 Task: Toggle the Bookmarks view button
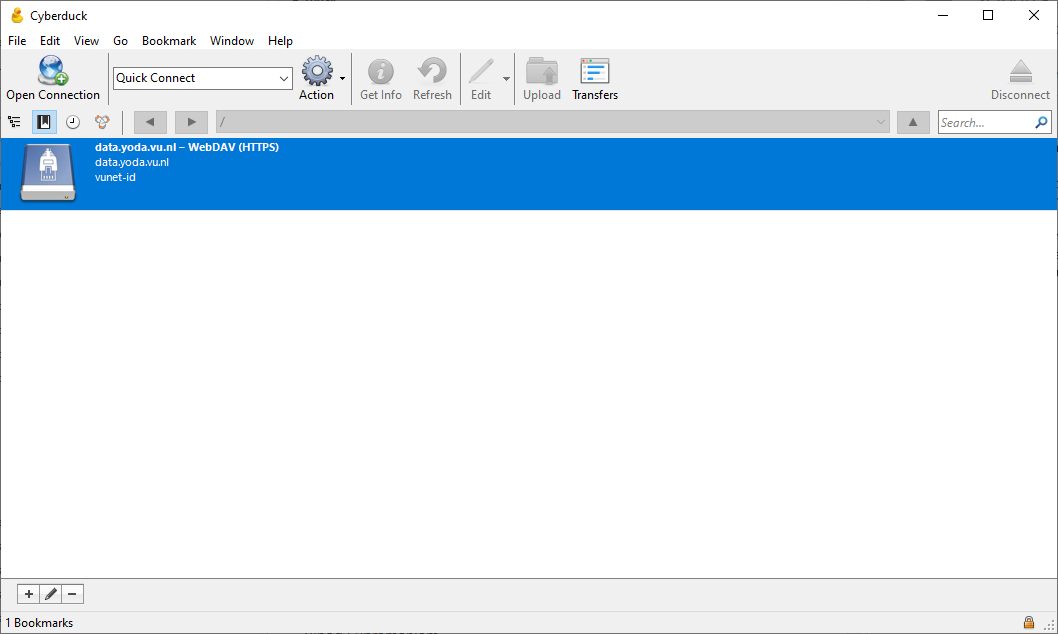44,122
